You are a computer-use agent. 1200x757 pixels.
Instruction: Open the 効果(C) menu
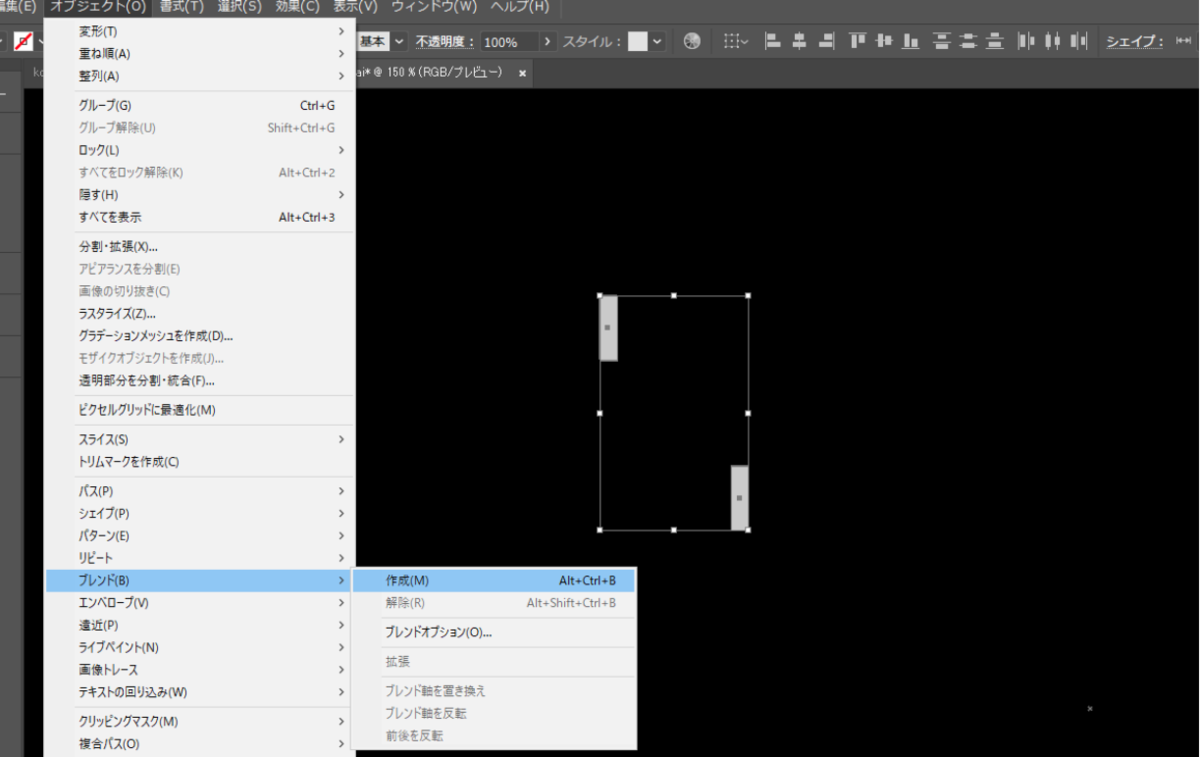click(x=297, y=7)
